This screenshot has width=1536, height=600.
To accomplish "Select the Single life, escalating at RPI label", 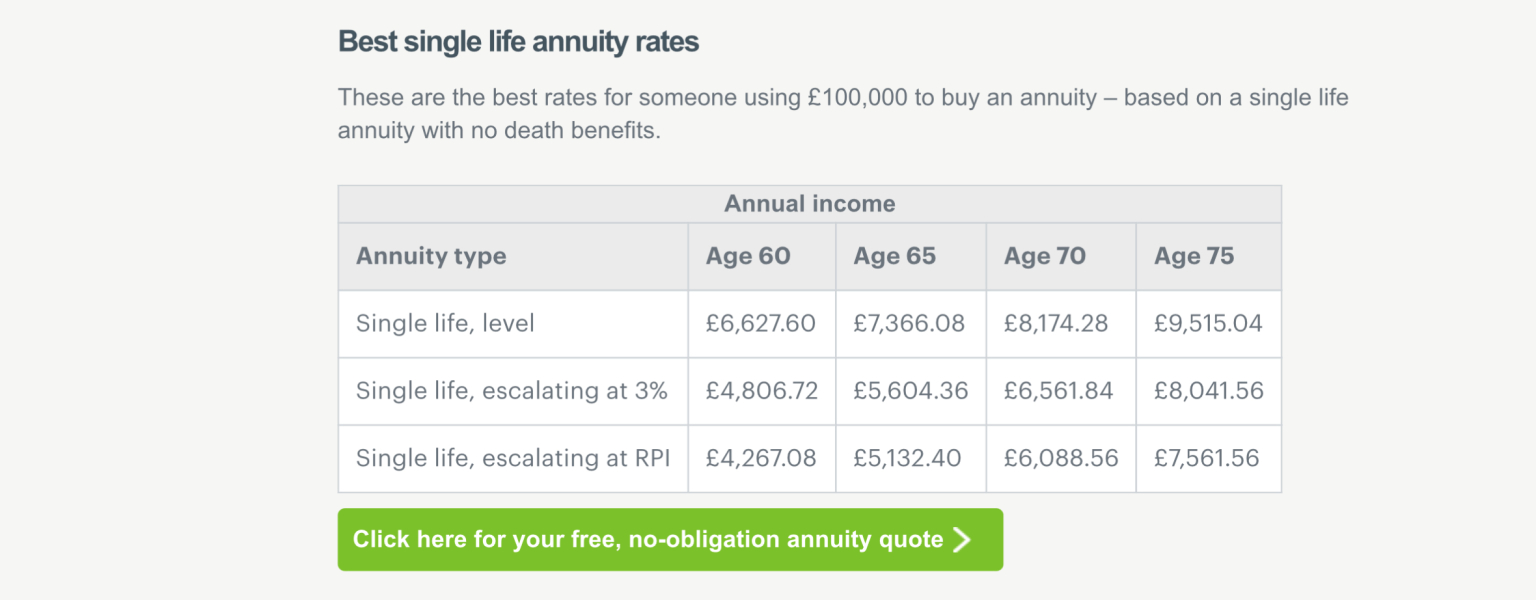I will click(x=513, y=458).
